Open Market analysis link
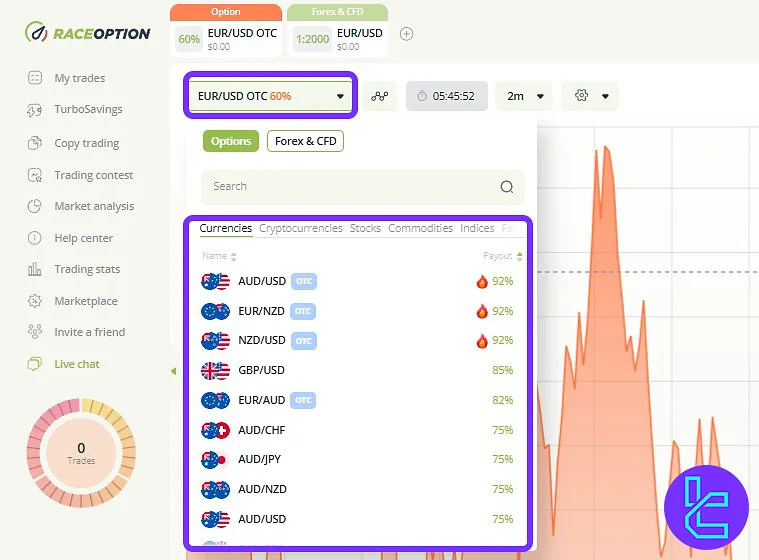This screenshot has width=759, height=560. 94,206
